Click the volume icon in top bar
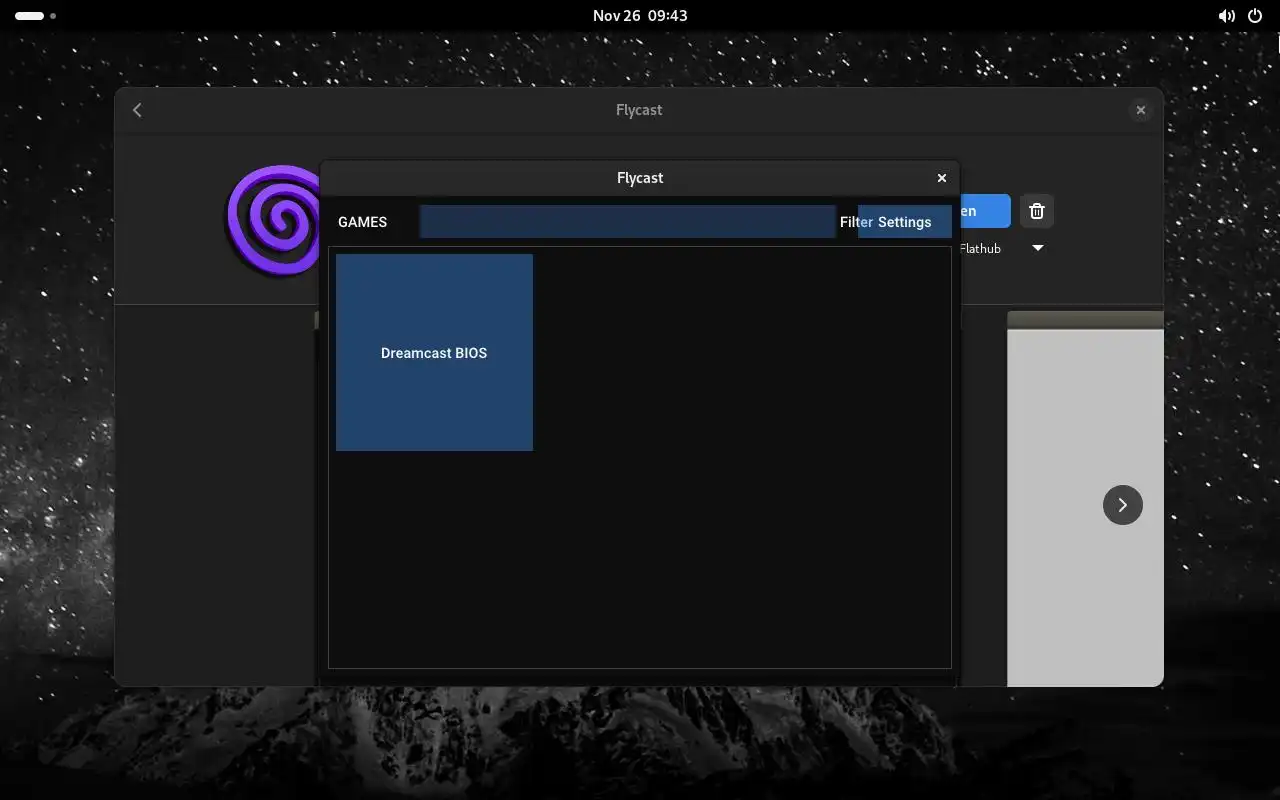 1226,16
